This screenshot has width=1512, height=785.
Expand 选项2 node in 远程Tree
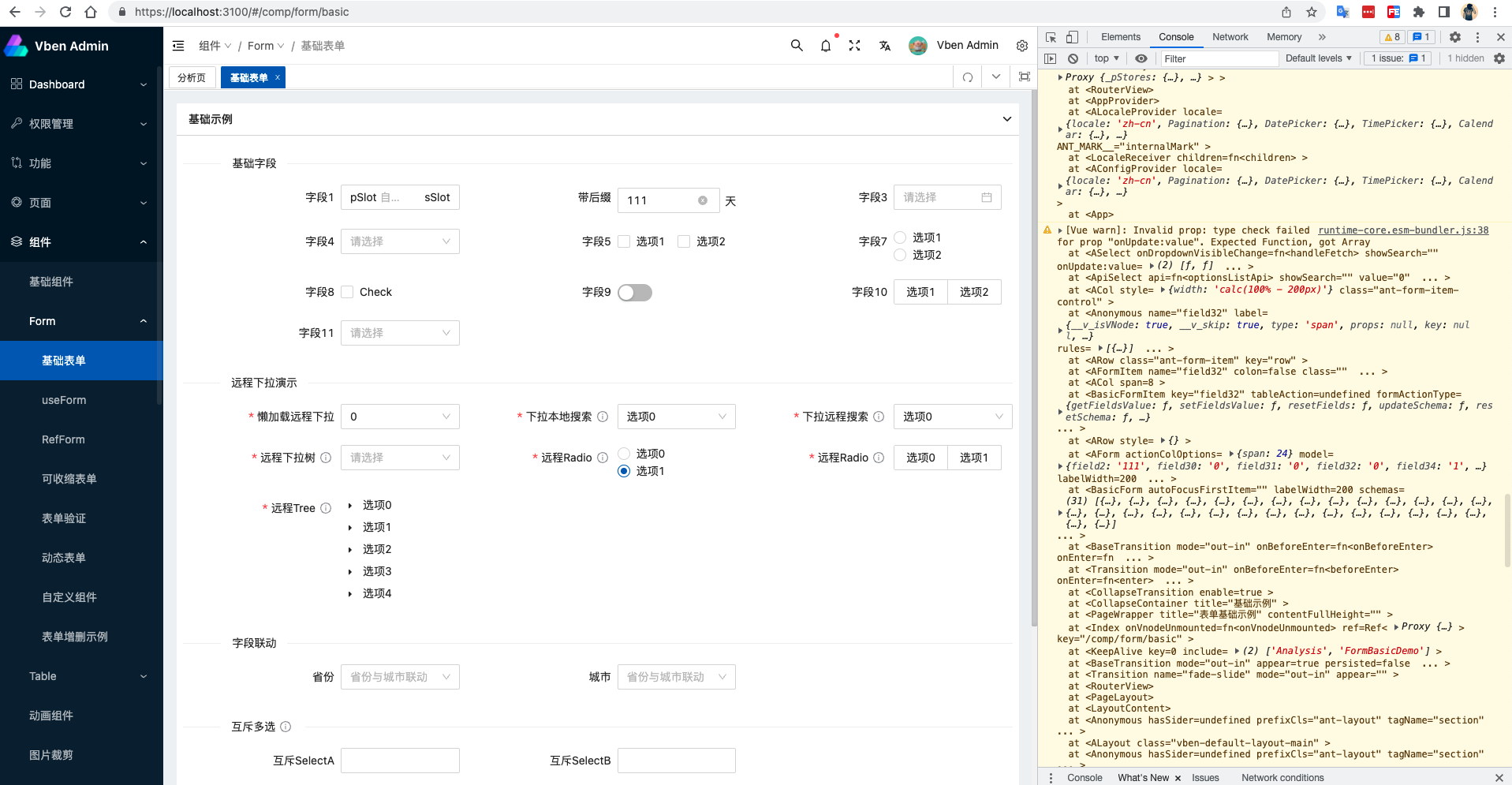[x=350, y=549]
